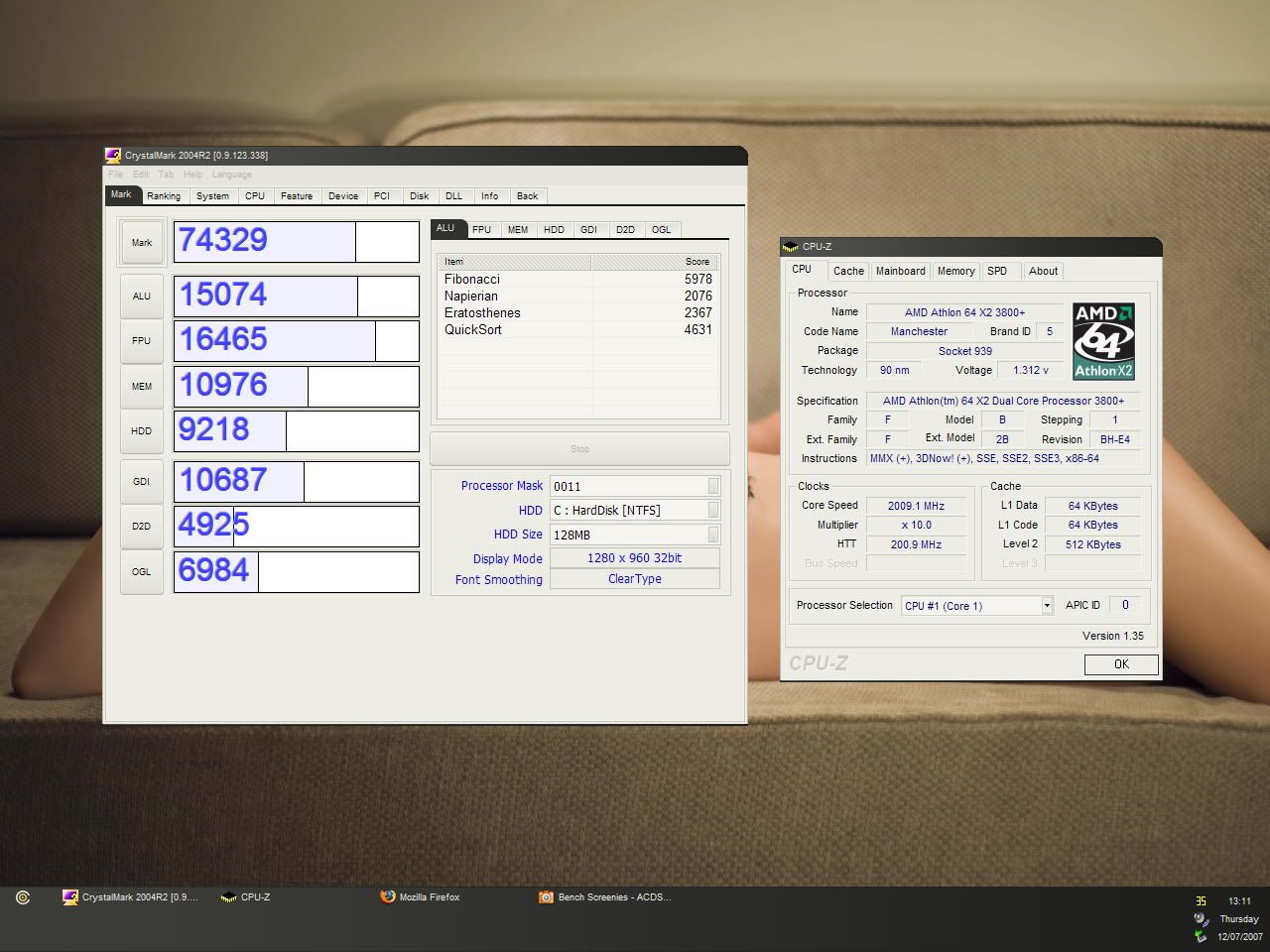This screenshot has width=1270, height=952.
Task: Select the OGL results sub-tab
Action: [x=661, y=230]
